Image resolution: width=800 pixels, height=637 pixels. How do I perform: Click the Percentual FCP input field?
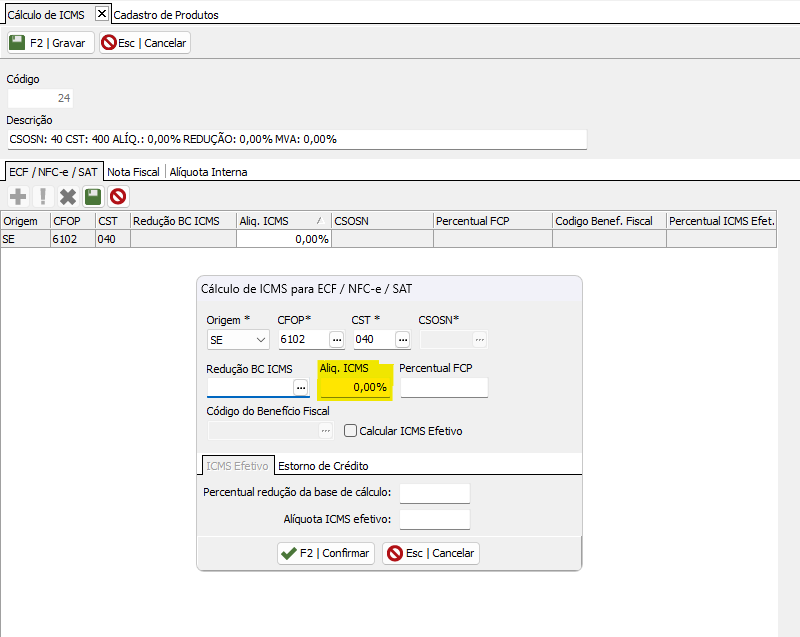(444, 387)
